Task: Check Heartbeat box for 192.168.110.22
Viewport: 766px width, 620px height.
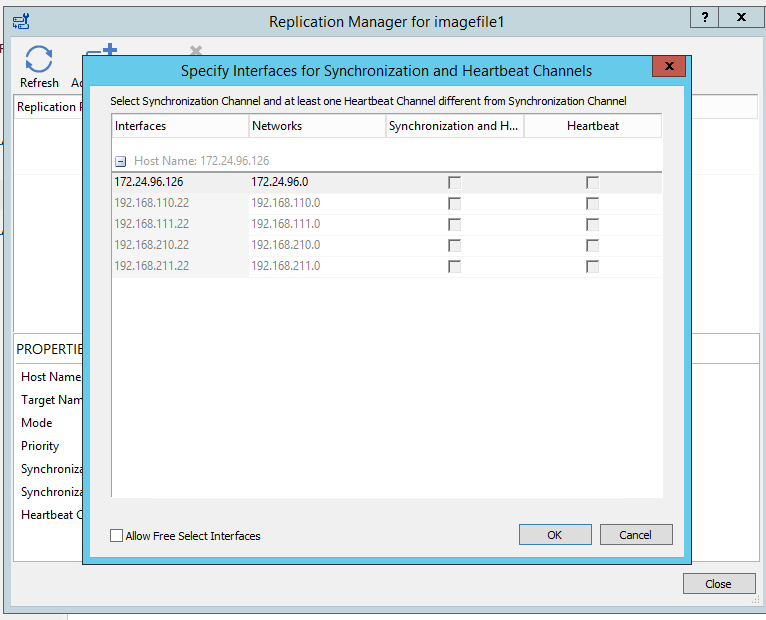Action: [x=592, y=204]
